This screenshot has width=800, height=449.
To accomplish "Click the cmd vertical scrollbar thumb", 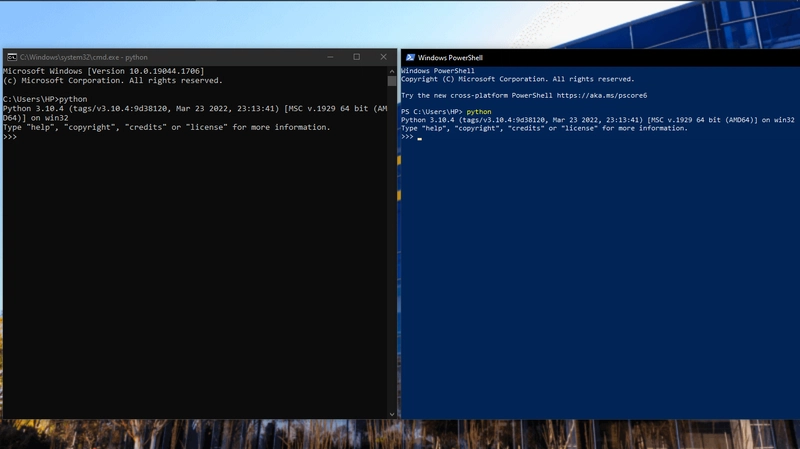I will (x=392, y=82).
